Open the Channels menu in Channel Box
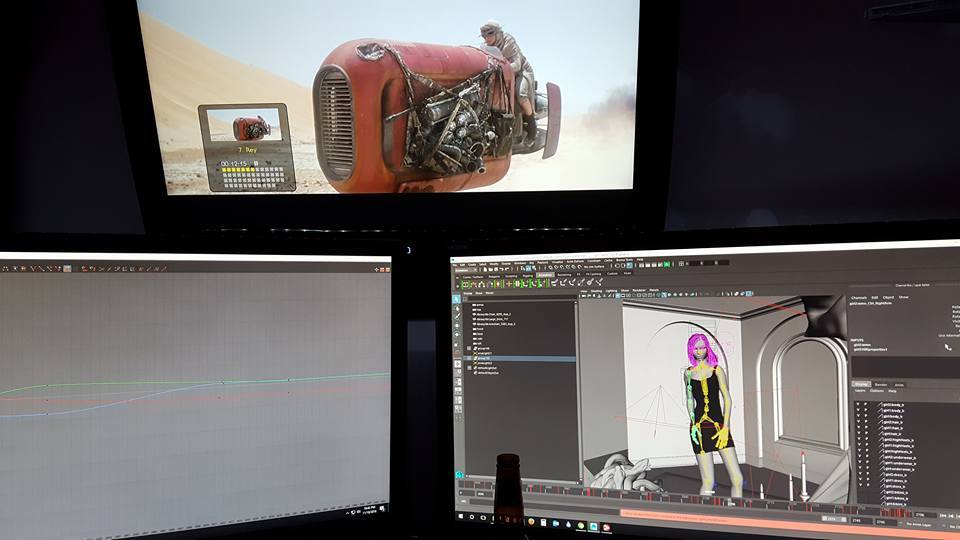 coord(859,297)
